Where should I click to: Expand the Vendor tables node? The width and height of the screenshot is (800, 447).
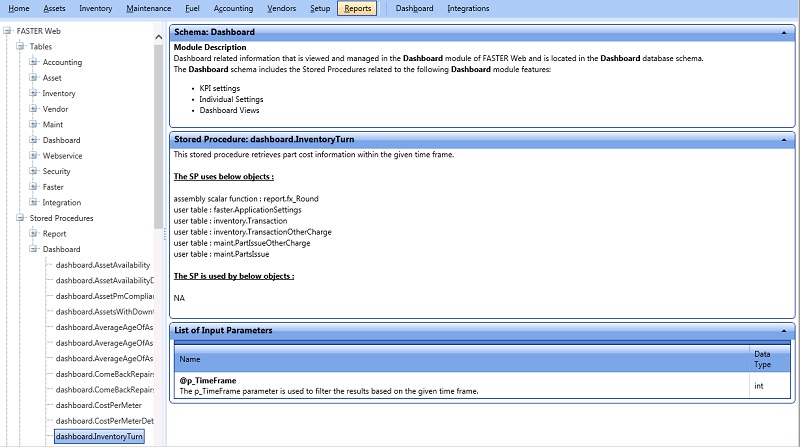coord(33,109)
